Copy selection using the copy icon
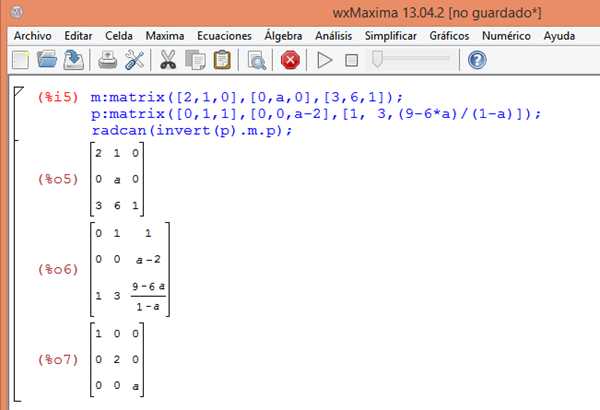The image size is (600, 410). 195,60
